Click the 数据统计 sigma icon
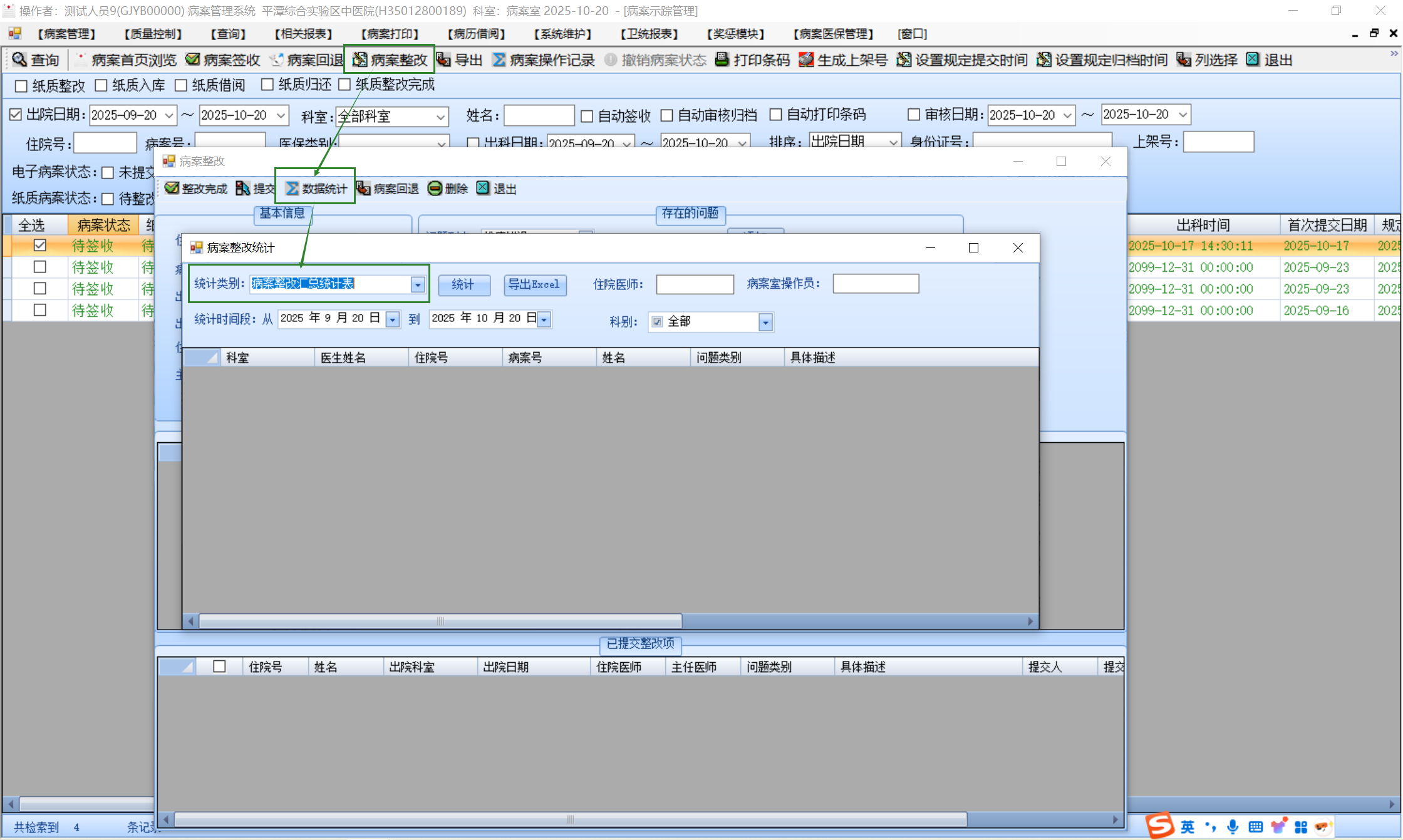Viewport: 1403px width, 840px height. point(293,189)
